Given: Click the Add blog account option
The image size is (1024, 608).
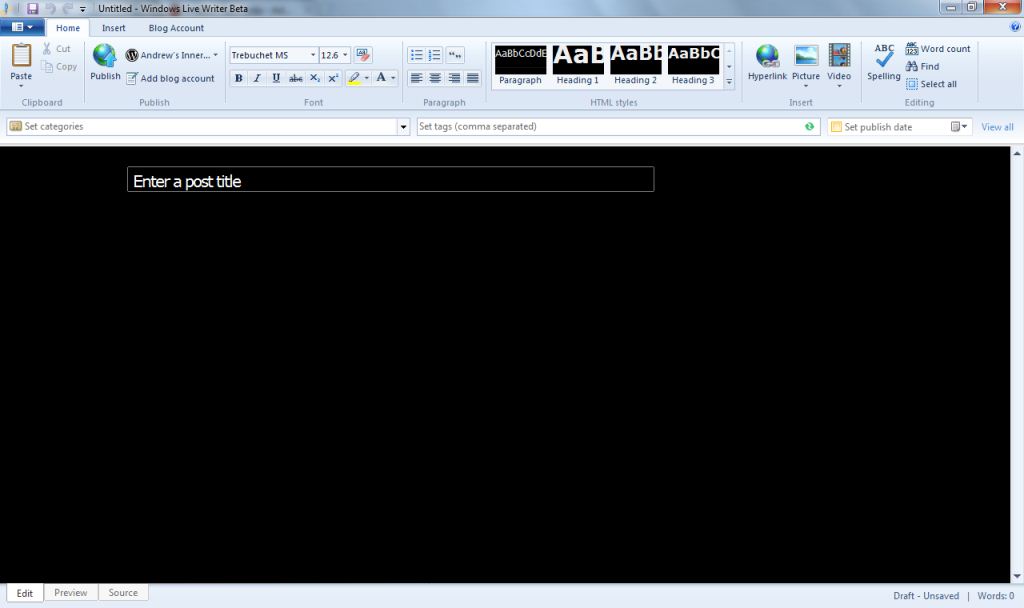Looking at the screenshot, I should click(170, 78).
